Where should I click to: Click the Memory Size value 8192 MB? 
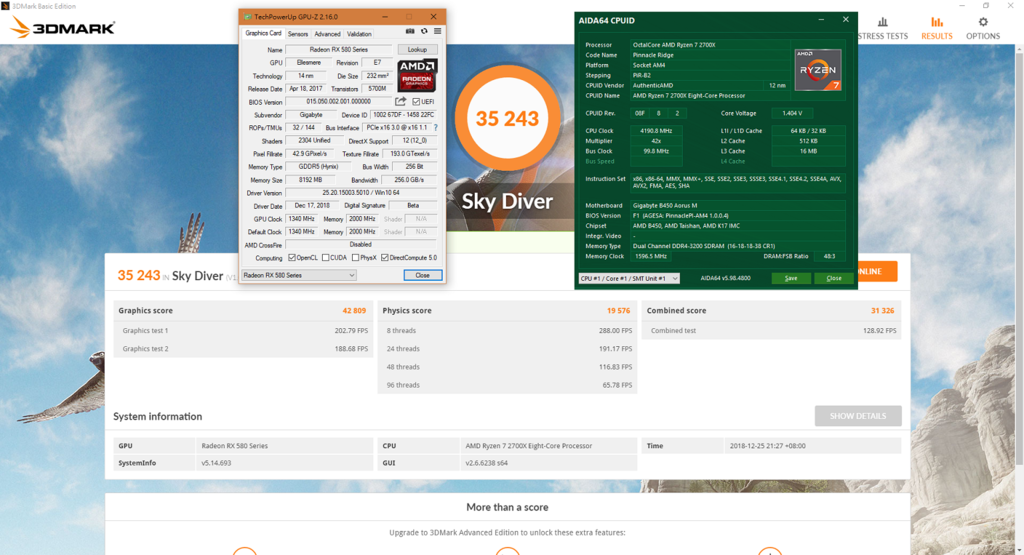pyautogui.click(x=311, y=180)
